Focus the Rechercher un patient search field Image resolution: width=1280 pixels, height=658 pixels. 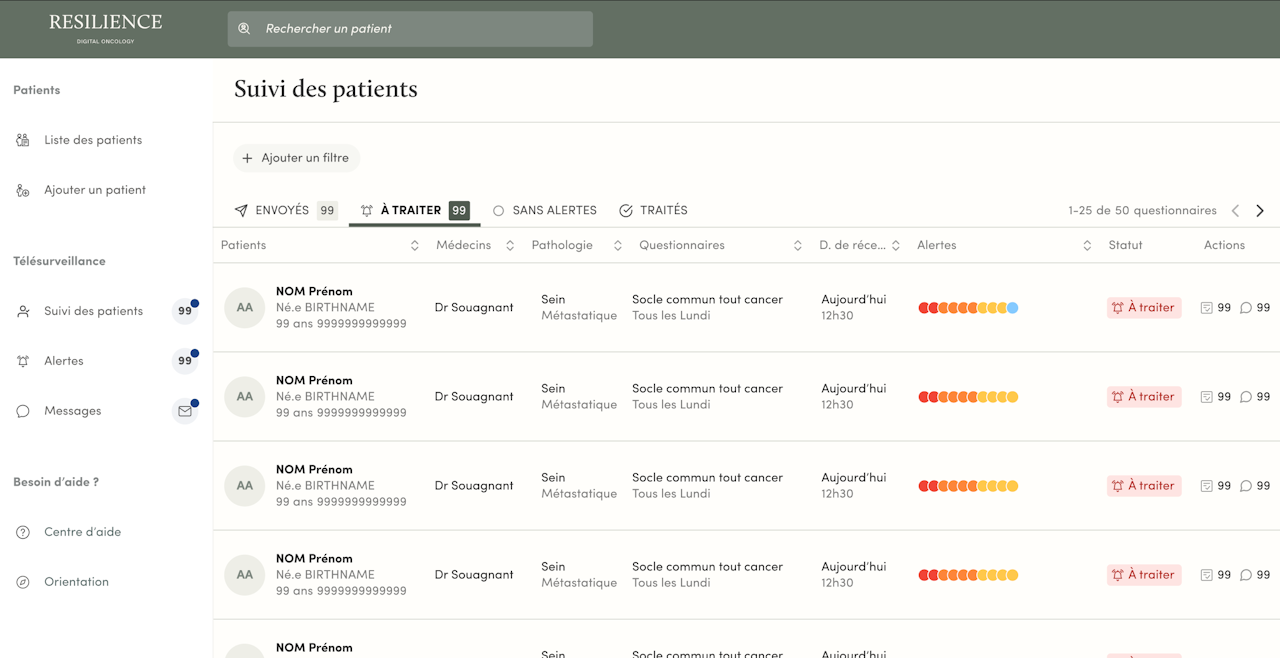pyautogui.click(x=420, y=29)
